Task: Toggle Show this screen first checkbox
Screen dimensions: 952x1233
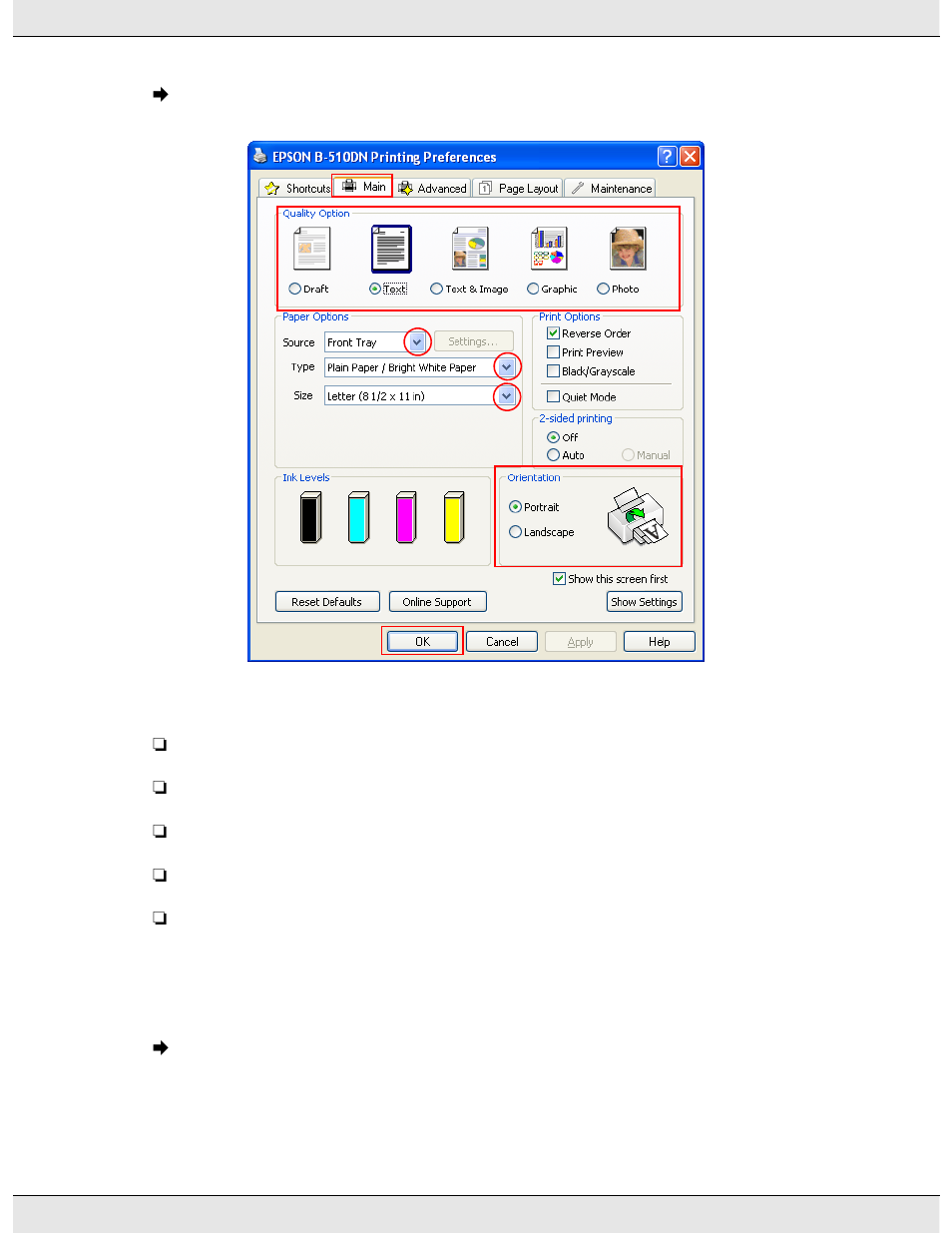Action: coord(559,579)
